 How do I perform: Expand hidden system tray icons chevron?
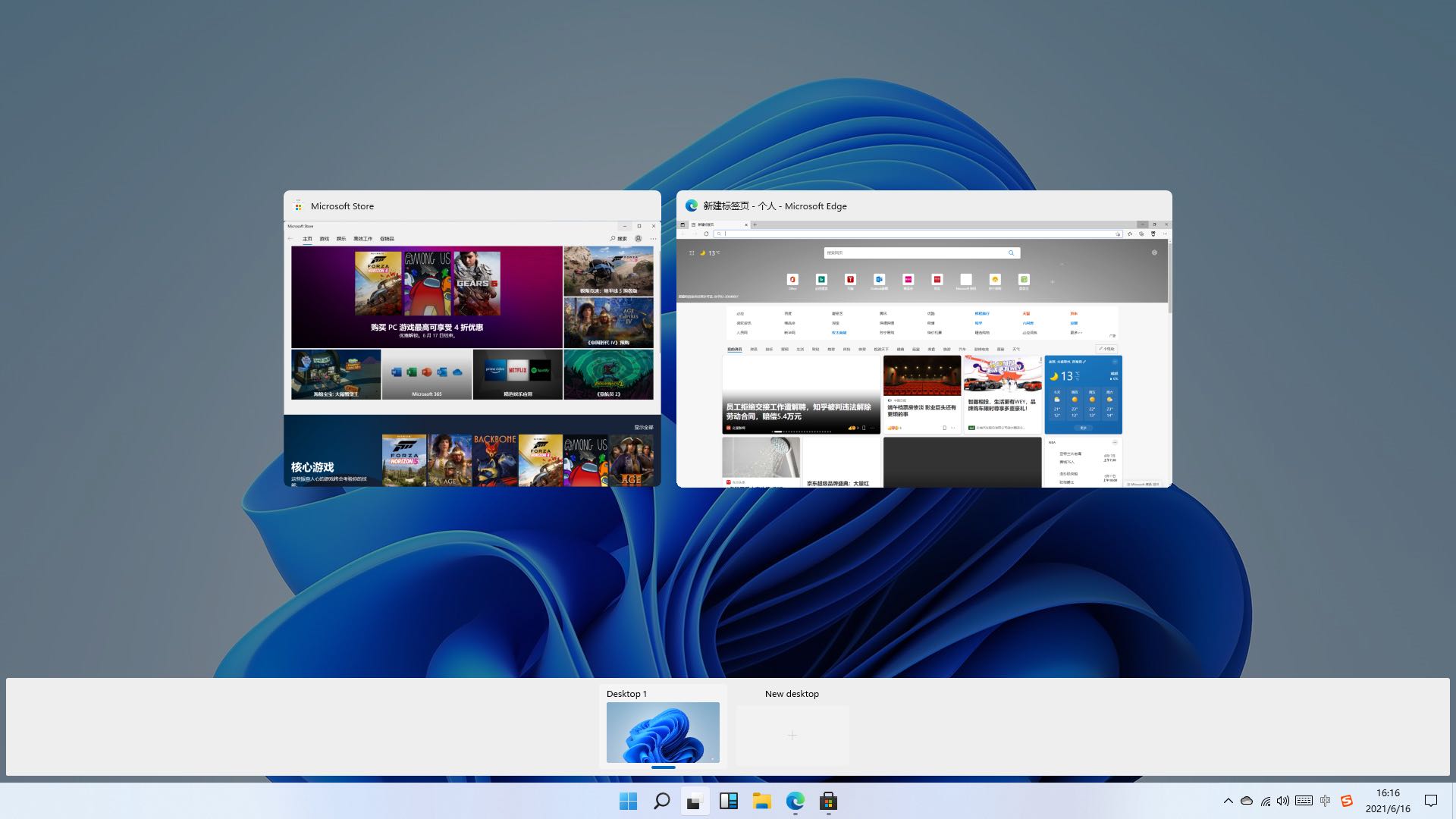1228,801
